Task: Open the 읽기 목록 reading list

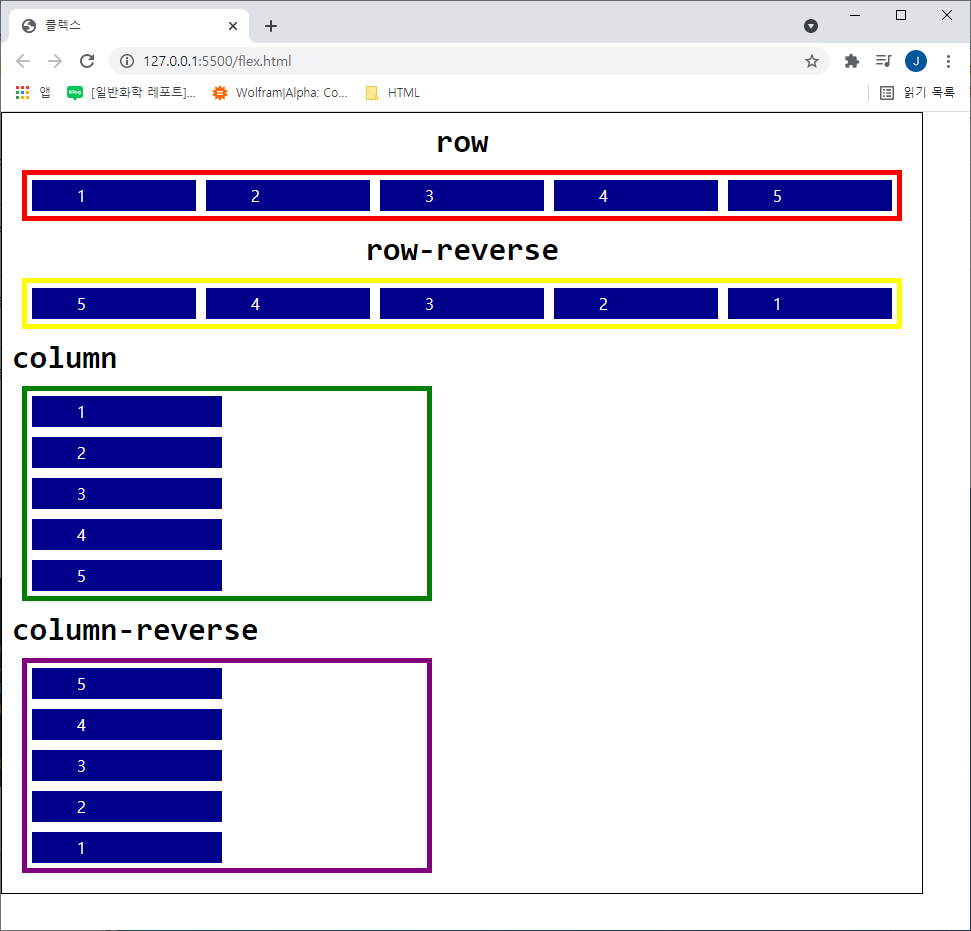Action: 917,93
